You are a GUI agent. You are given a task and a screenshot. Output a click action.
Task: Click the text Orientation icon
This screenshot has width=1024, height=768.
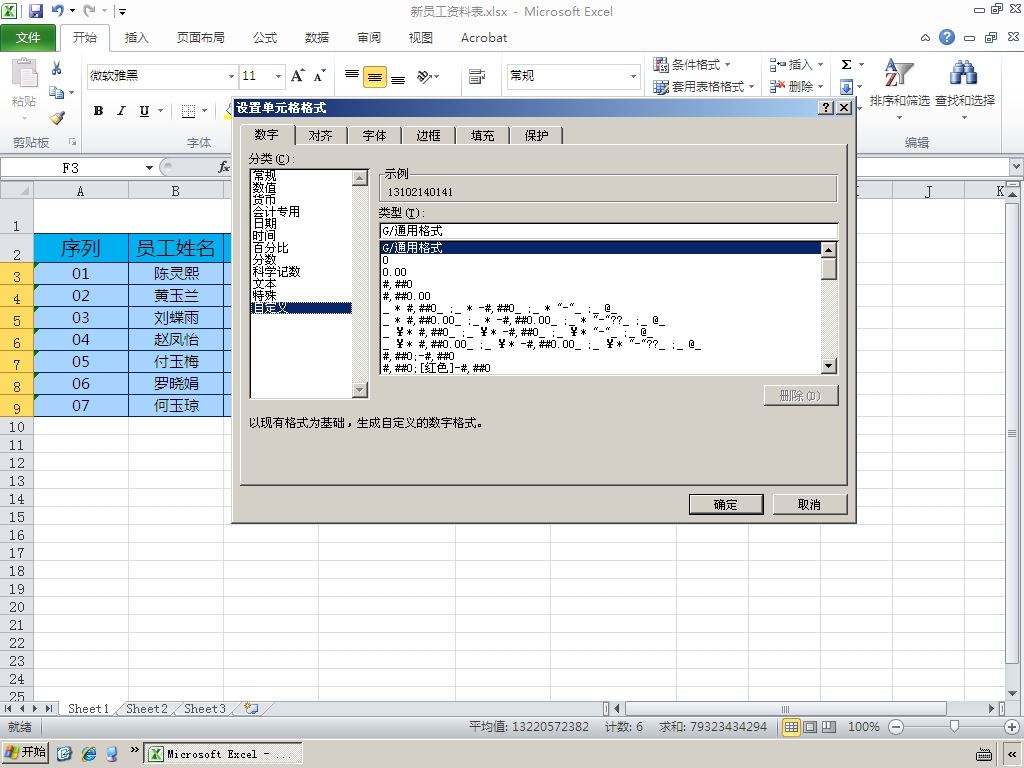[x=425, y=77]
